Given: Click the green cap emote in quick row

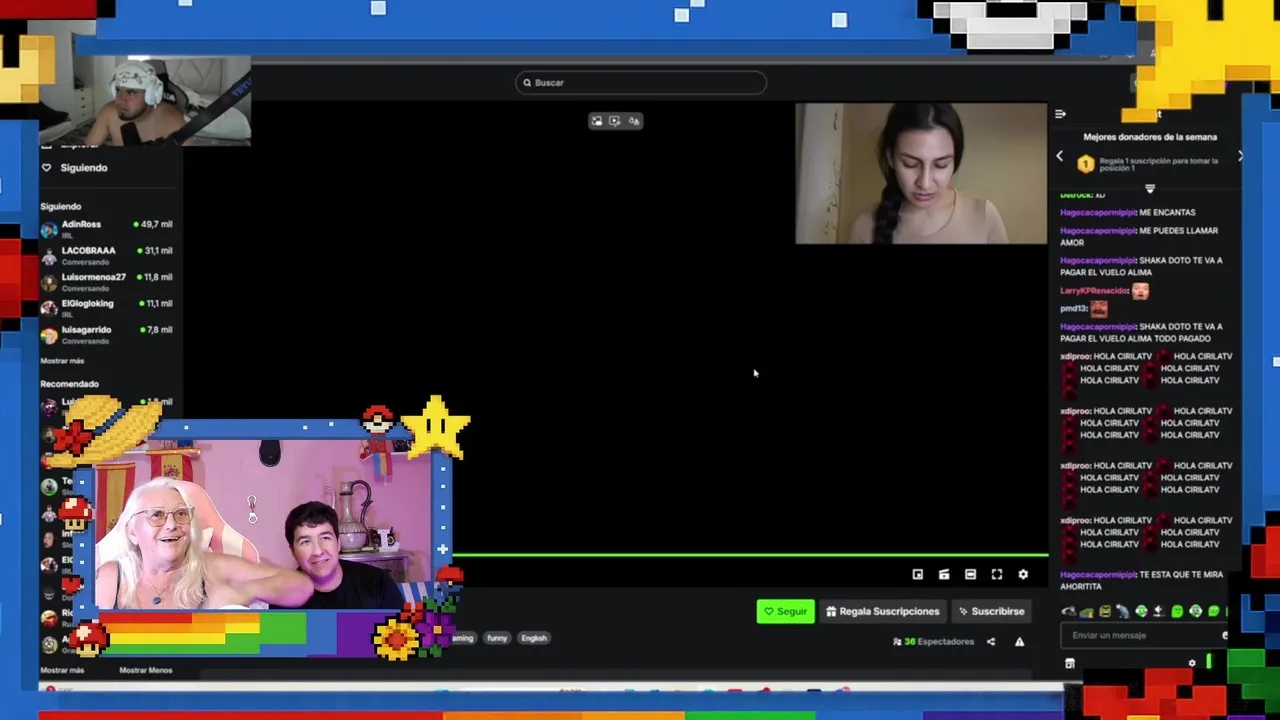Looking at the screenshot, I should (1087, 611).
